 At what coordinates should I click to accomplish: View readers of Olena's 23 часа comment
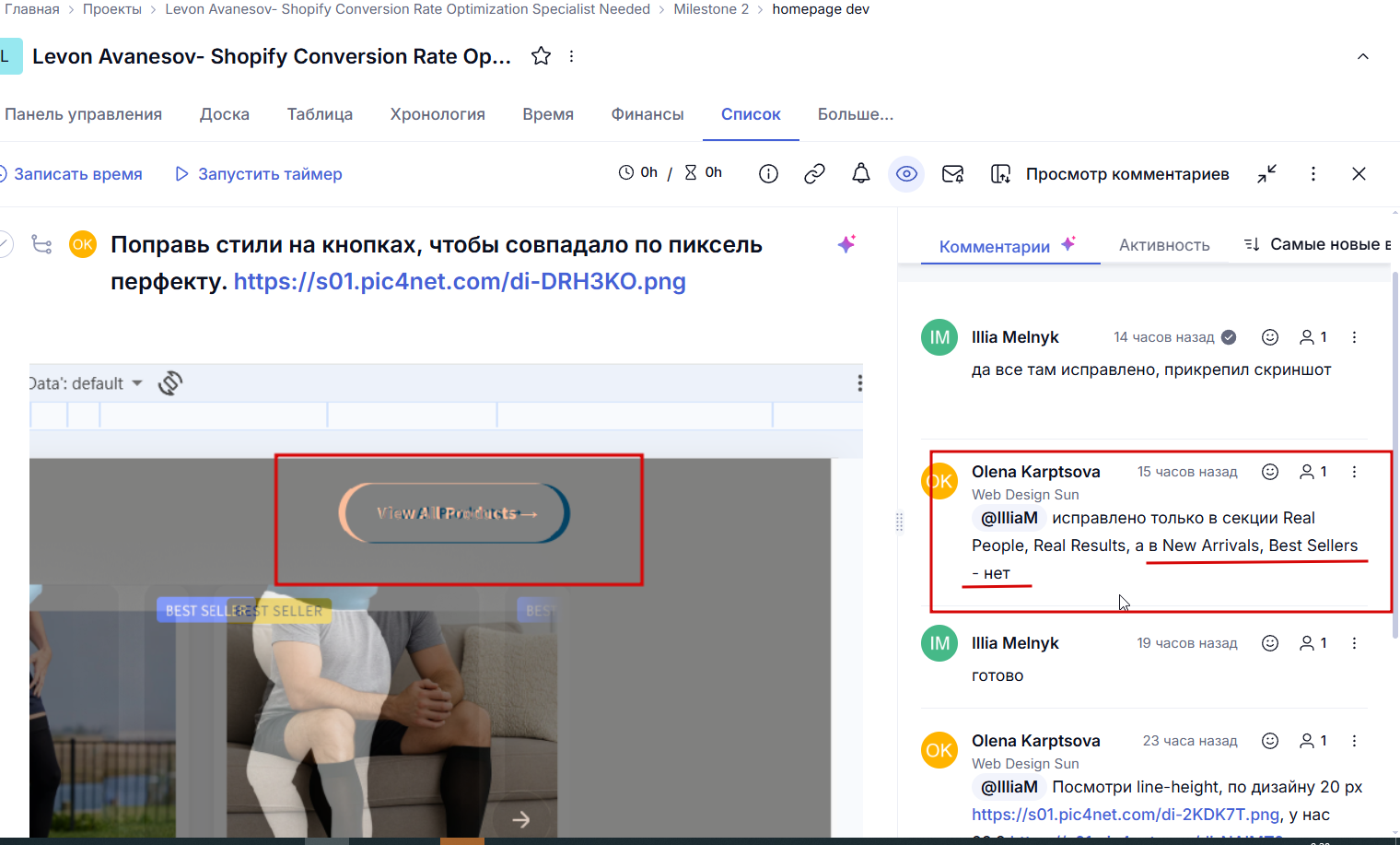1313,741
